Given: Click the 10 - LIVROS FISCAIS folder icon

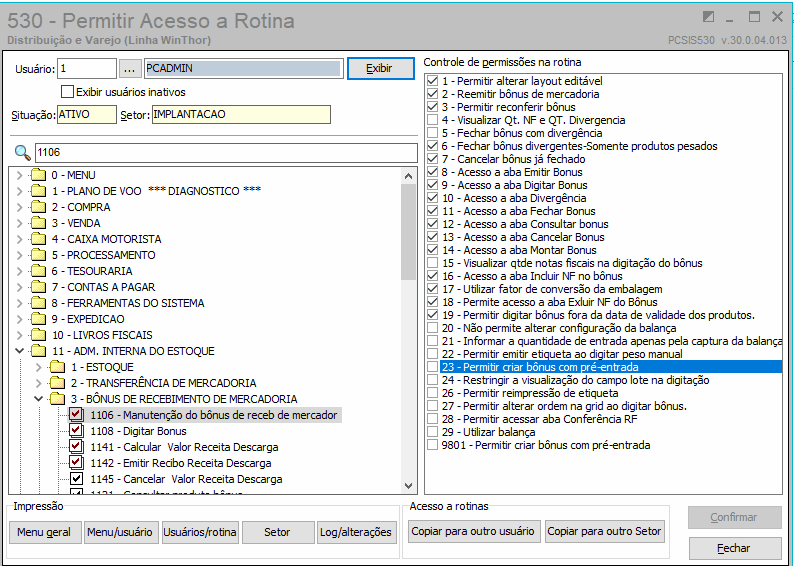Looking at the screenshot, I should pyautogui.click(x=38, y=335).
